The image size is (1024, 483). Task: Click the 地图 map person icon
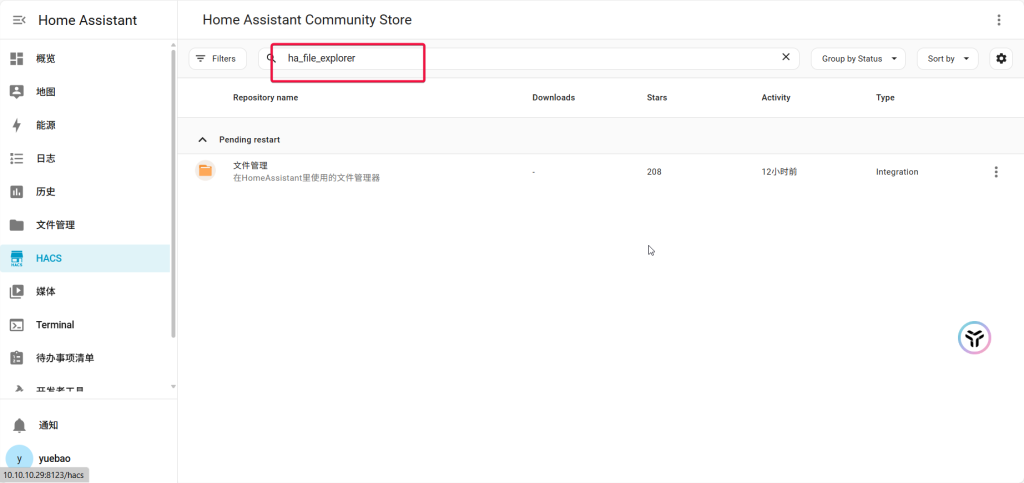[17, 92]
